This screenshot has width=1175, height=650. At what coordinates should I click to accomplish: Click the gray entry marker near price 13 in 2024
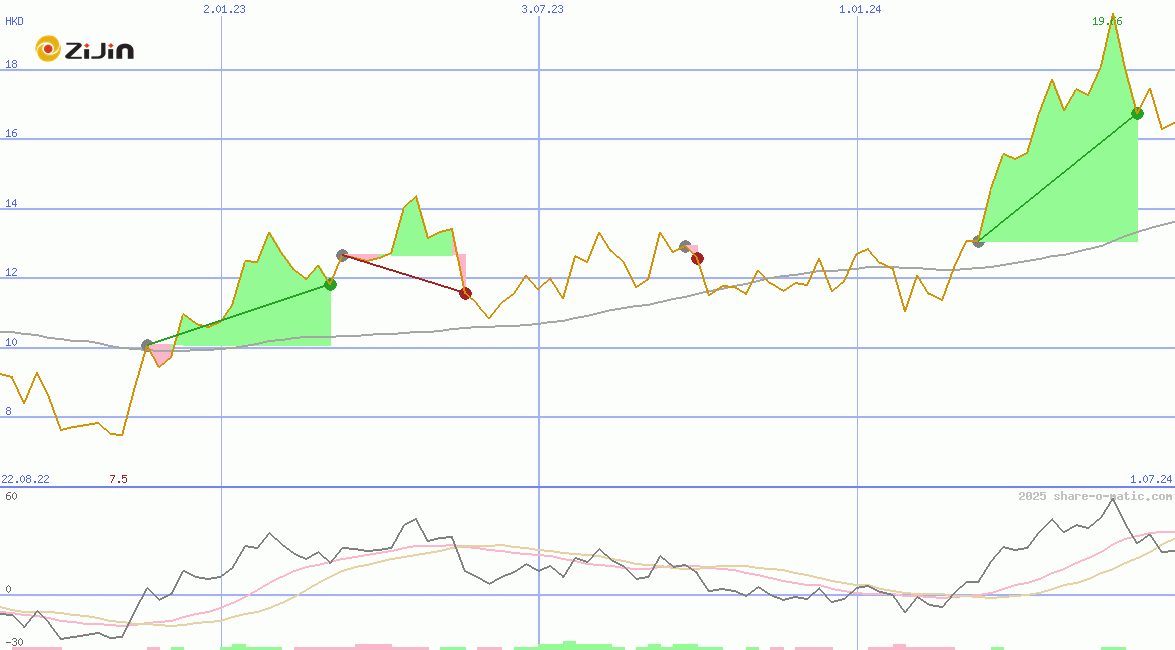(978, 241)
